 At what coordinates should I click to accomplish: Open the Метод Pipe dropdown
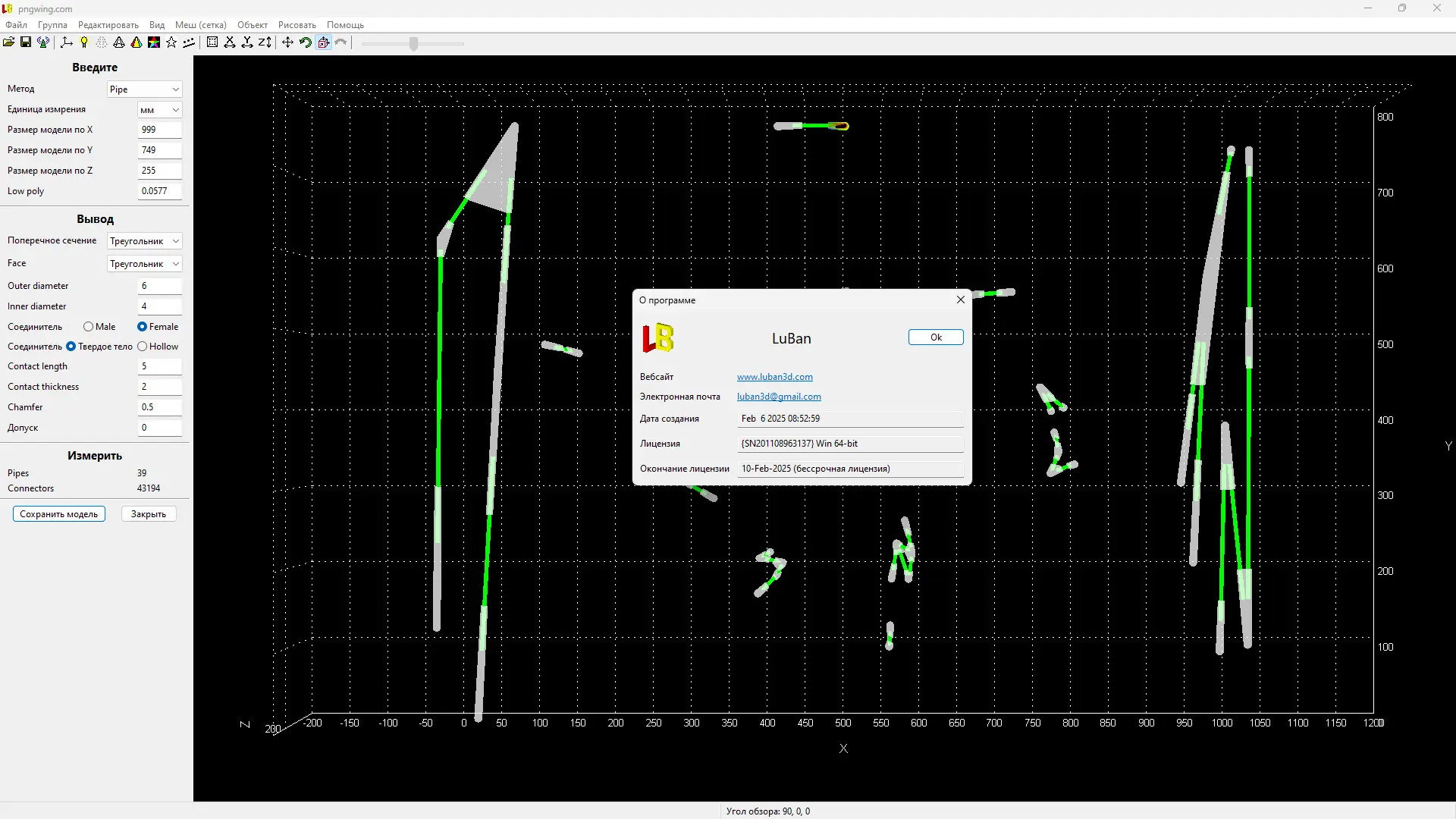[x=144, y=89]
